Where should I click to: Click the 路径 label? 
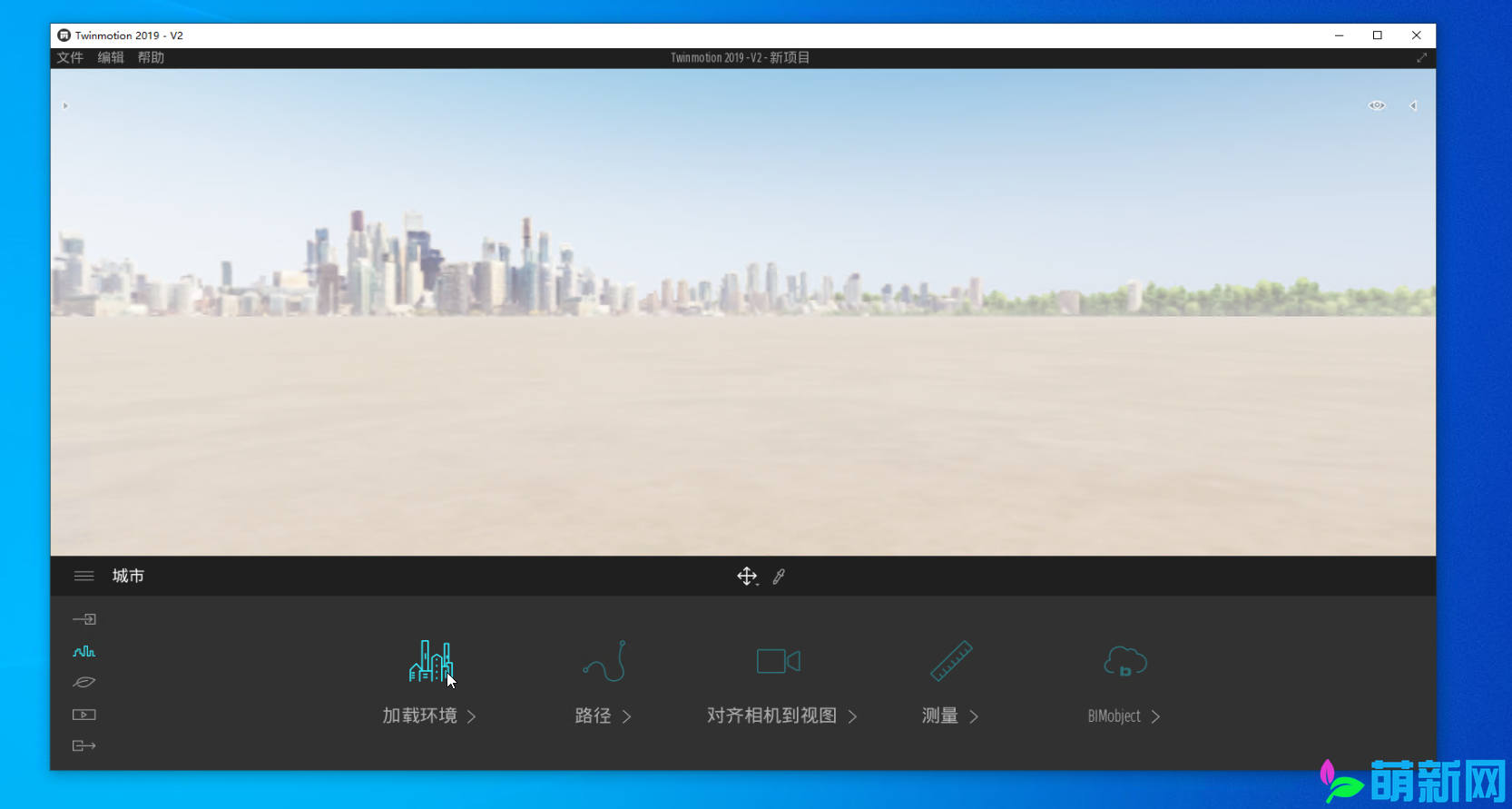coord(594,715)
